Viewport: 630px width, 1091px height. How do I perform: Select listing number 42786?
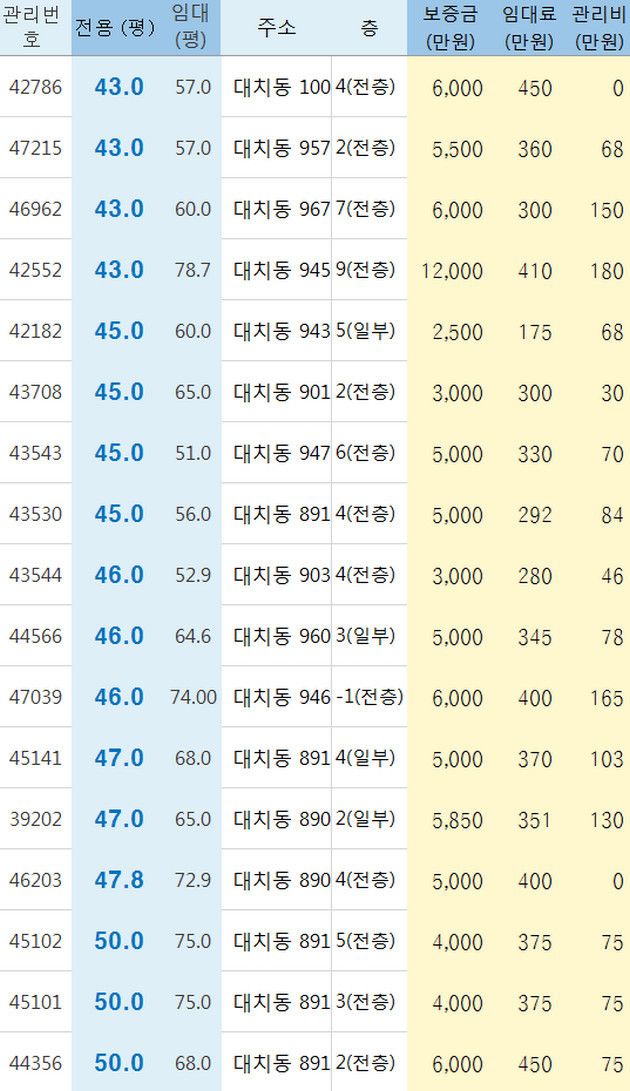pyautogui.click(x=36, y=87)
